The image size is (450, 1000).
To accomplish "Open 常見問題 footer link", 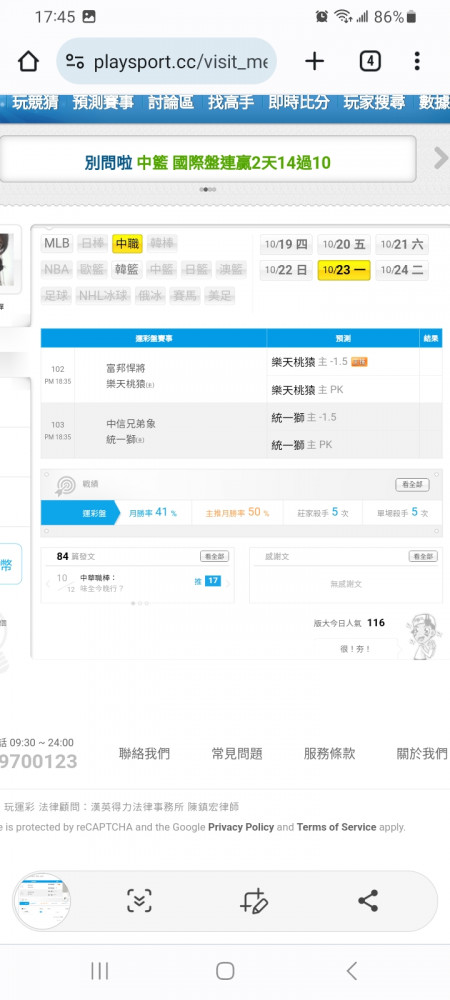I will click(236, 754).
